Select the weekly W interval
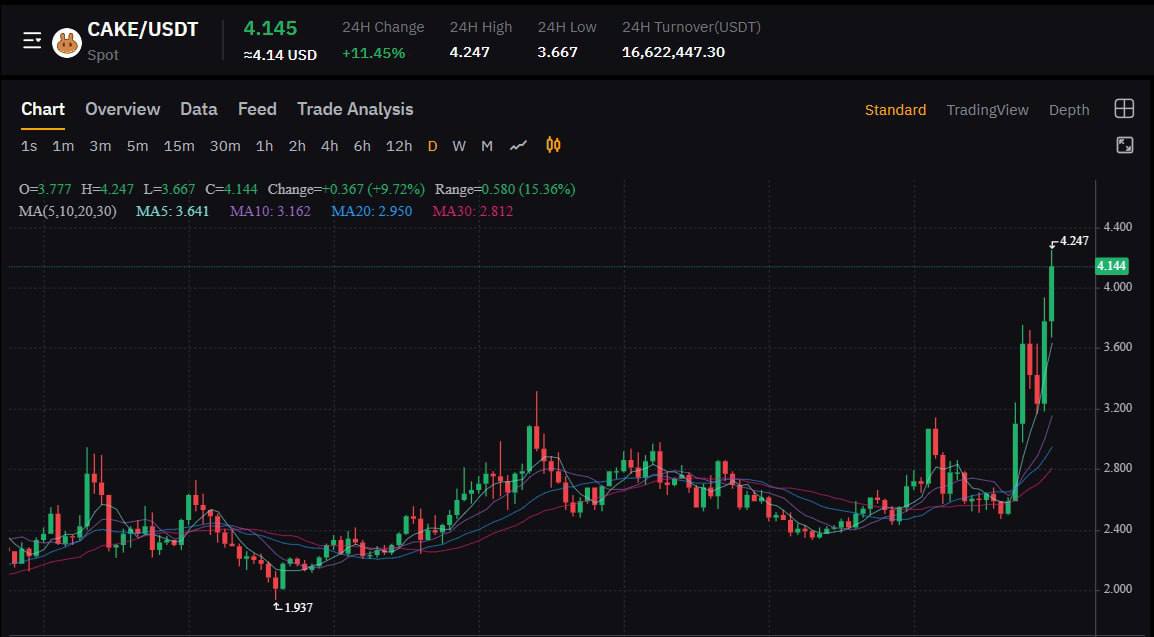This screenshot has width=1154, height=637. click(459, 146)
